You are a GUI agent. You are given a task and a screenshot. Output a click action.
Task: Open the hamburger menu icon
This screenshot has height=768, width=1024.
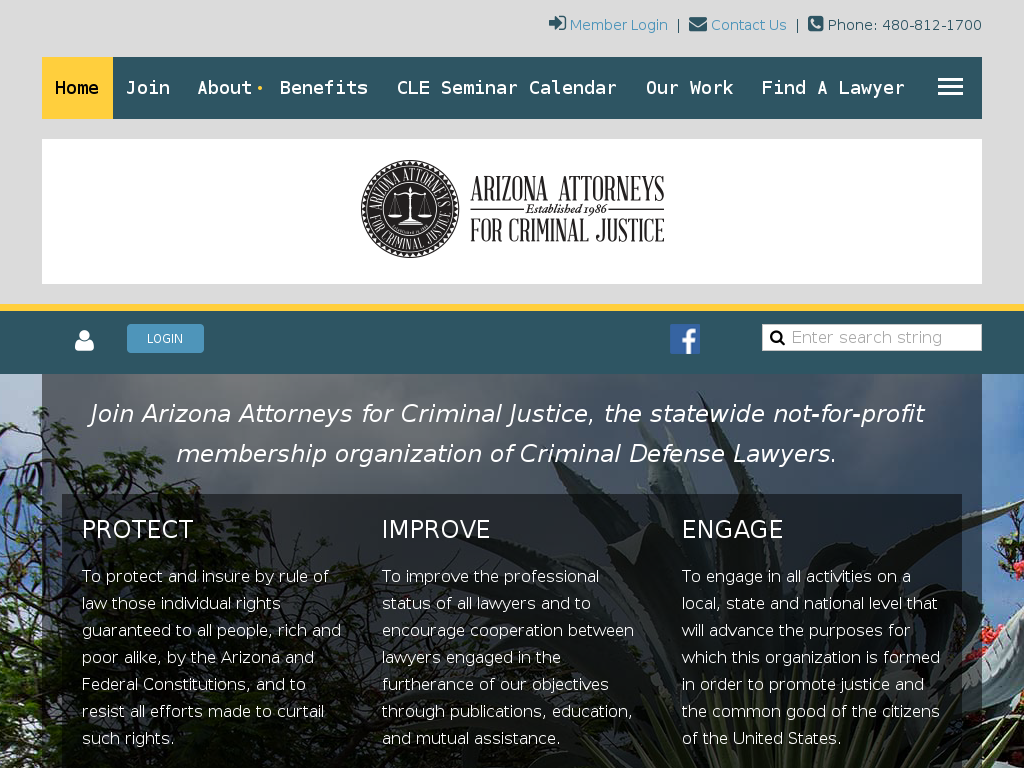(950, 87)
